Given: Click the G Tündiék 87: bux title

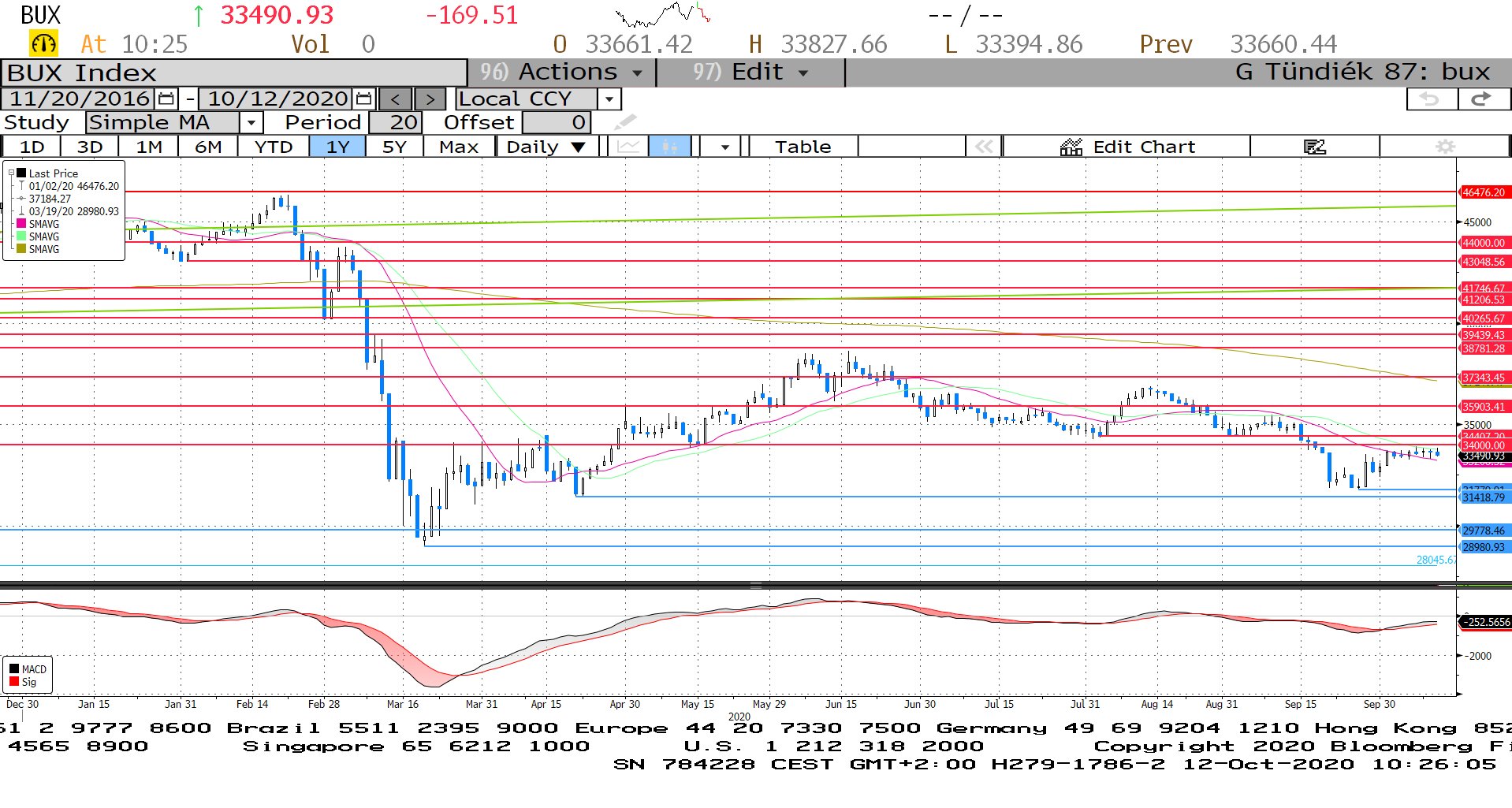Looking at the screenshot, I should [x=1362, y=73].
